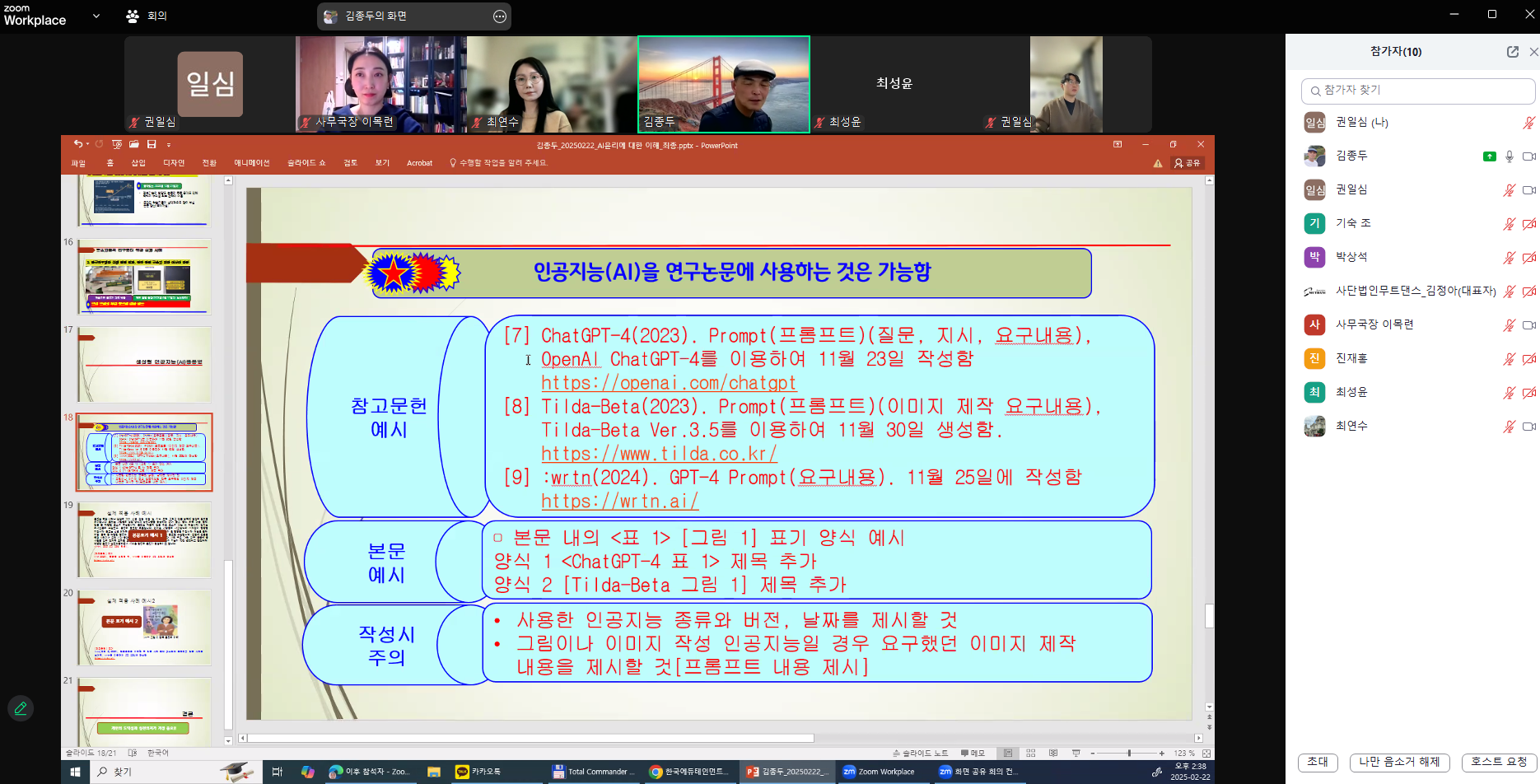Toggle muted mic icon for 박상석

1509,257
